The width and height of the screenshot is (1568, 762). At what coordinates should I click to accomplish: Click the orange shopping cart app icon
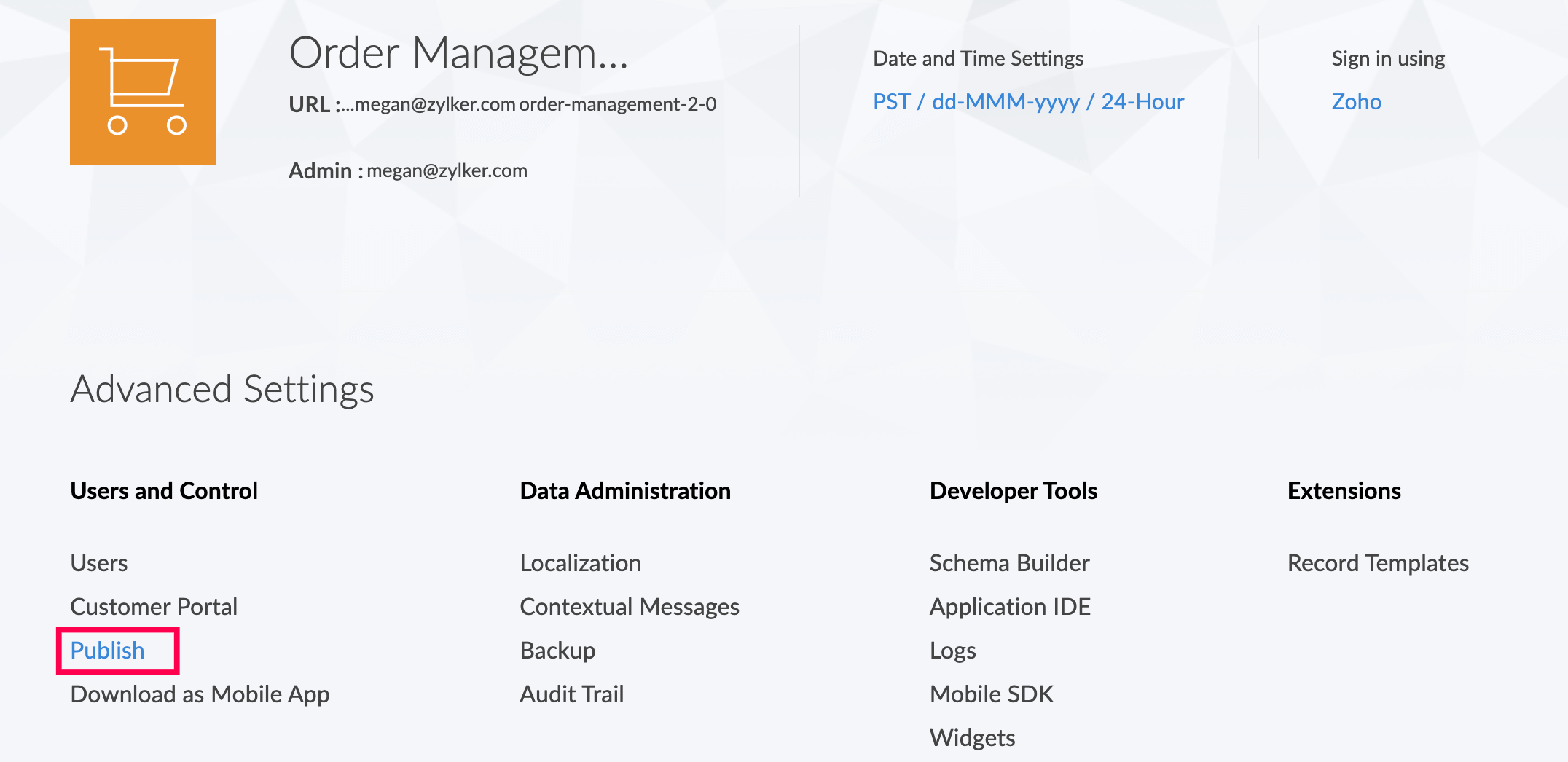click(143, 92)
